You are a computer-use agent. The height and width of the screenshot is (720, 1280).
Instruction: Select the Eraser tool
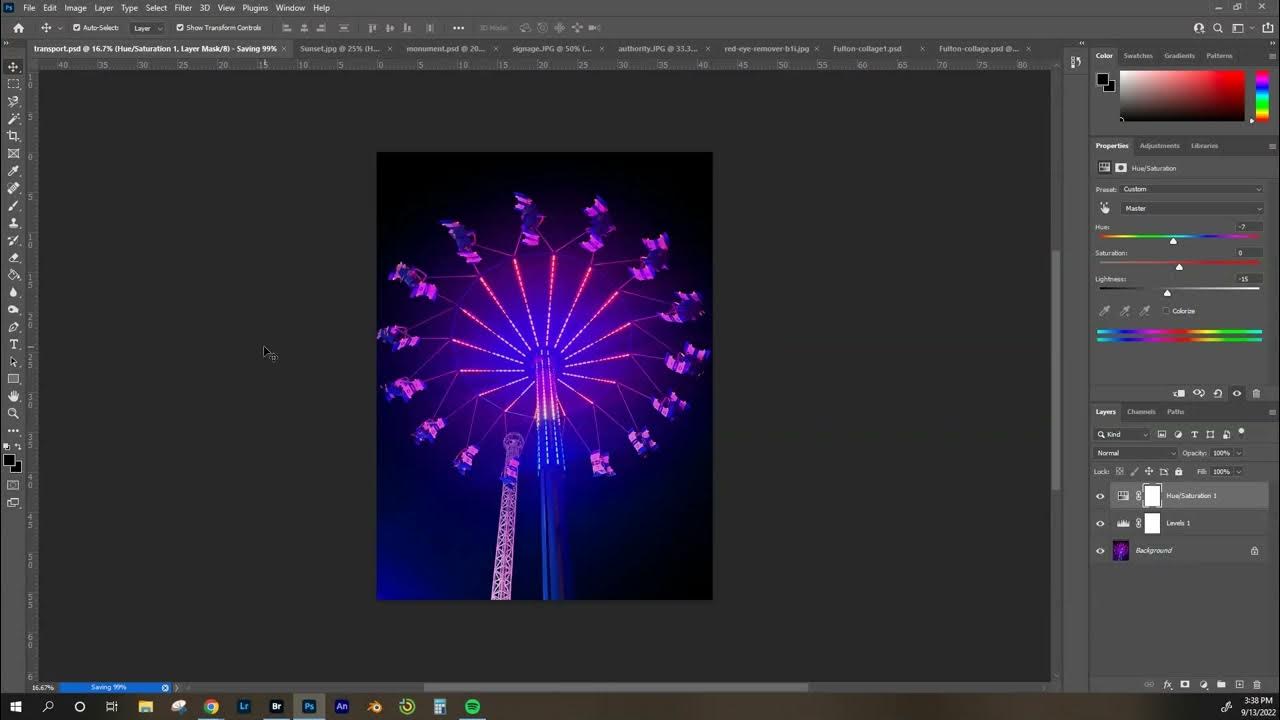(13, 258)
